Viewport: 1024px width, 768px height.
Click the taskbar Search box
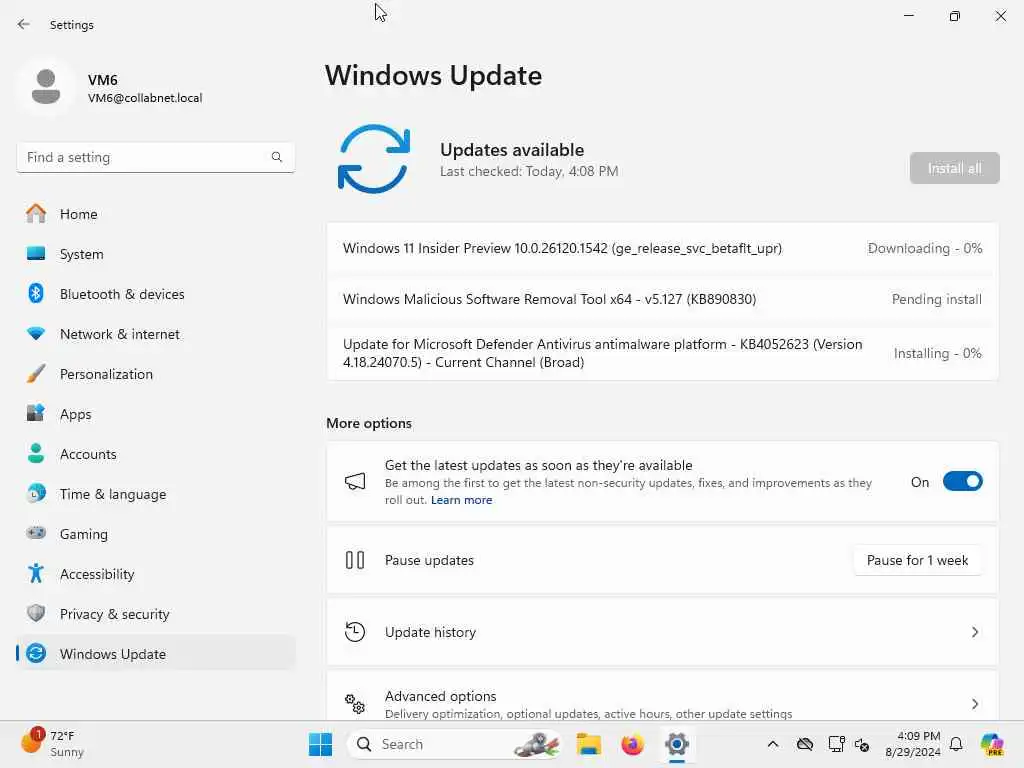[455, 744]
